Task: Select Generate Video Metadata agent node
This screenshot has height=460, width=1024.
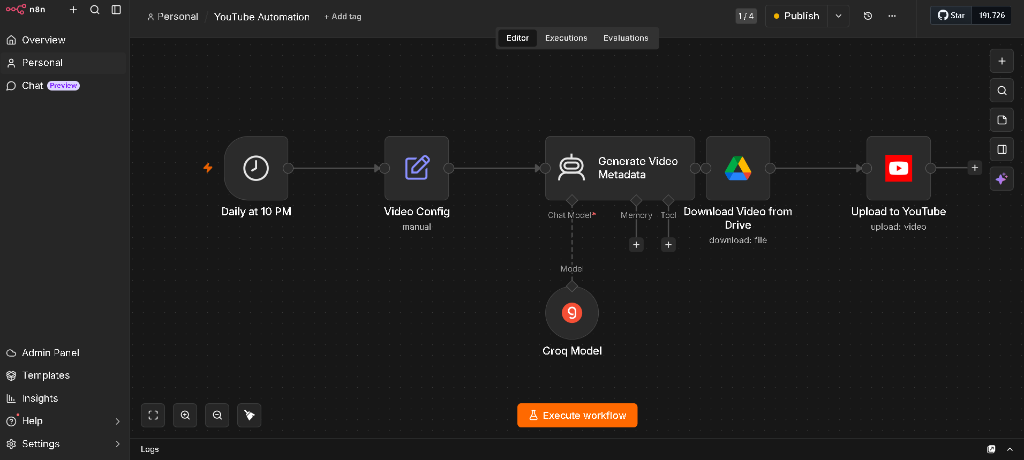Action: tap(620, 168)
